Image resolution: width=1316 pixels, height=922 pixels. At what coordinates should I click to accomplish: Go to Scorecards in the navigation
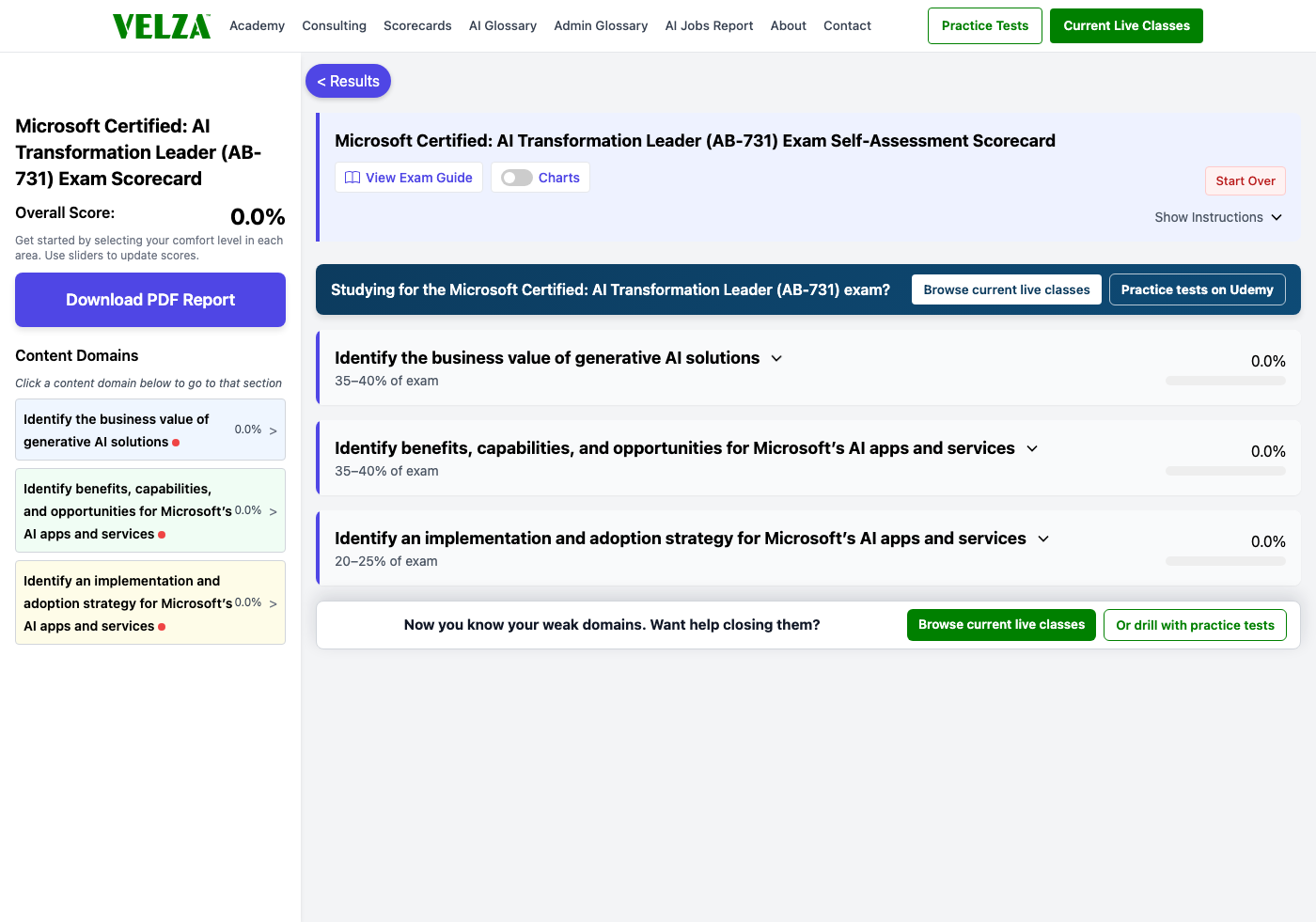click(x=417, y=25)
